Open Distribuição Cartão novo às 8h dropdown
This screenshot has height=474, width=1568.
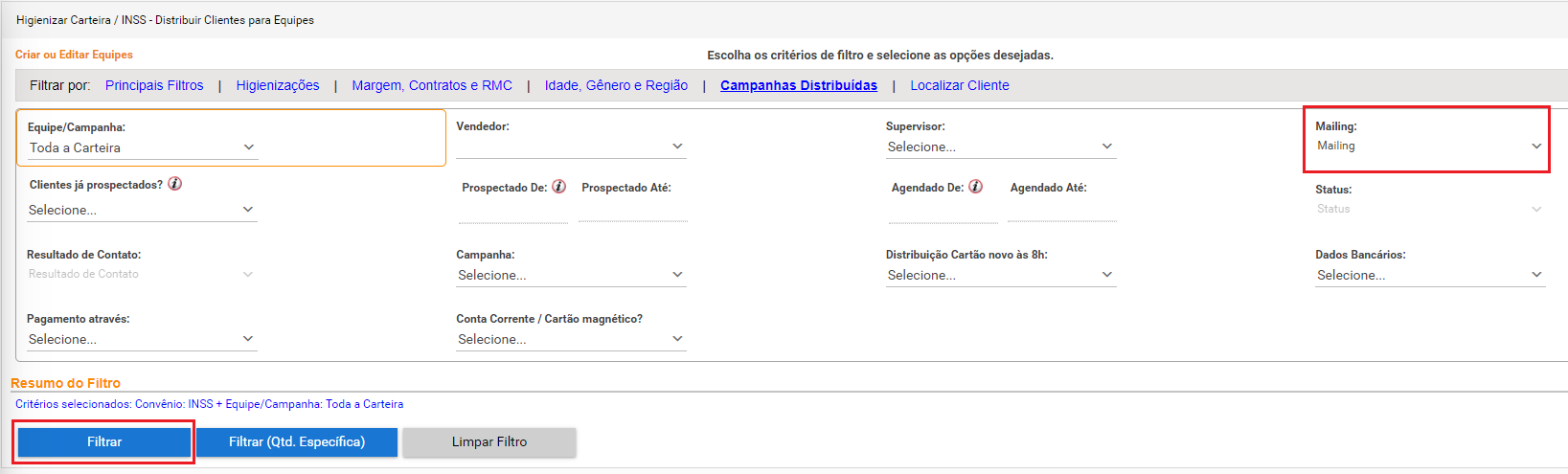1001,275
